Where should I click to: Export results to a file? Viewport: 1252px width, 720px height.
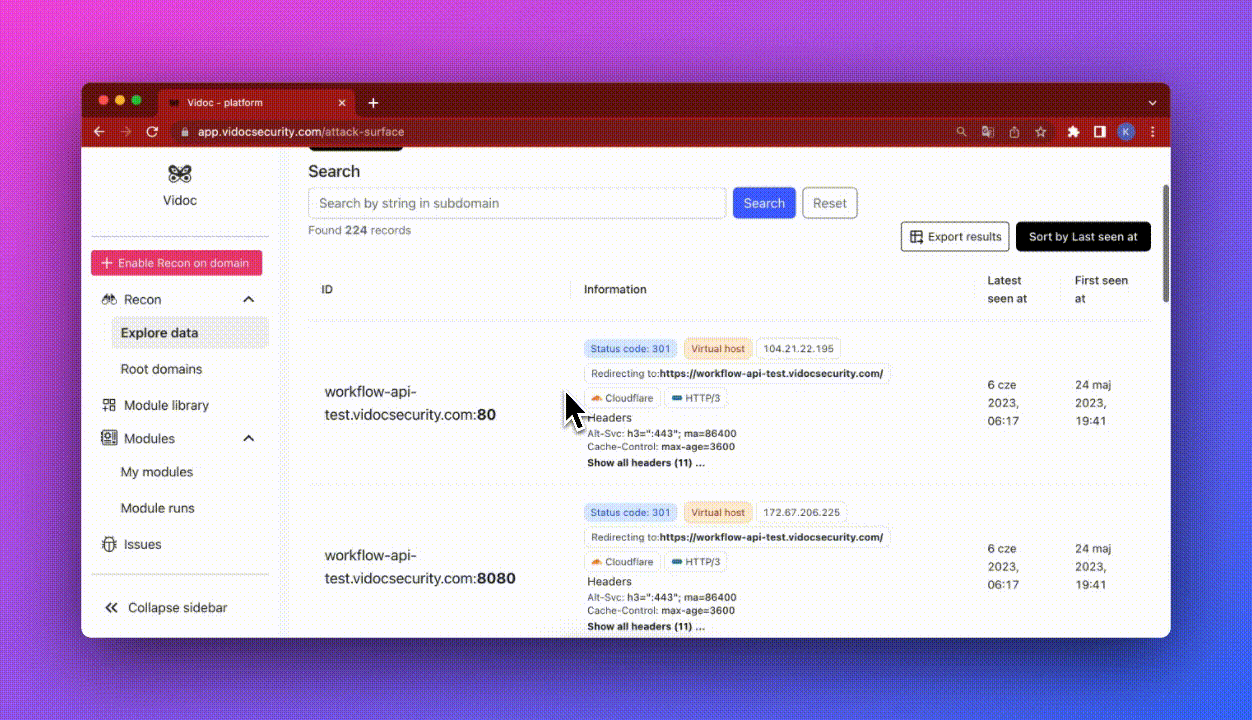point(954,237)
